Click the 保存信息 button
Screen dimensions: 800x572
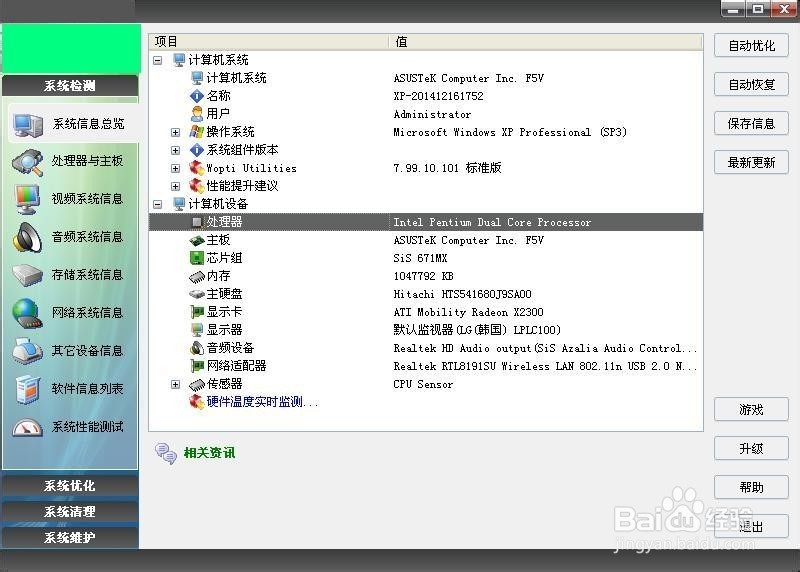tap(752, 123)
